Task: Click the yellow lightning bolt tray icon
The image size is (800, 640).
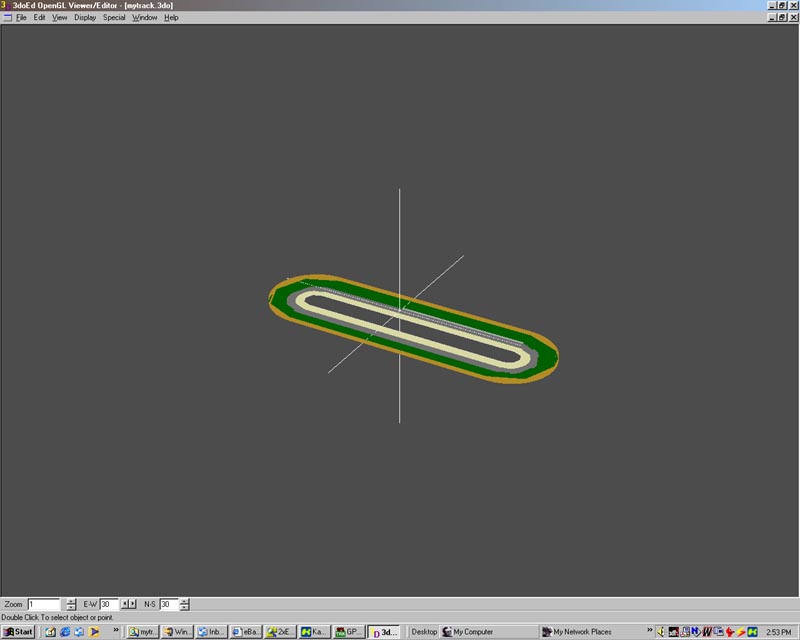Action: (x=741, y=632)
